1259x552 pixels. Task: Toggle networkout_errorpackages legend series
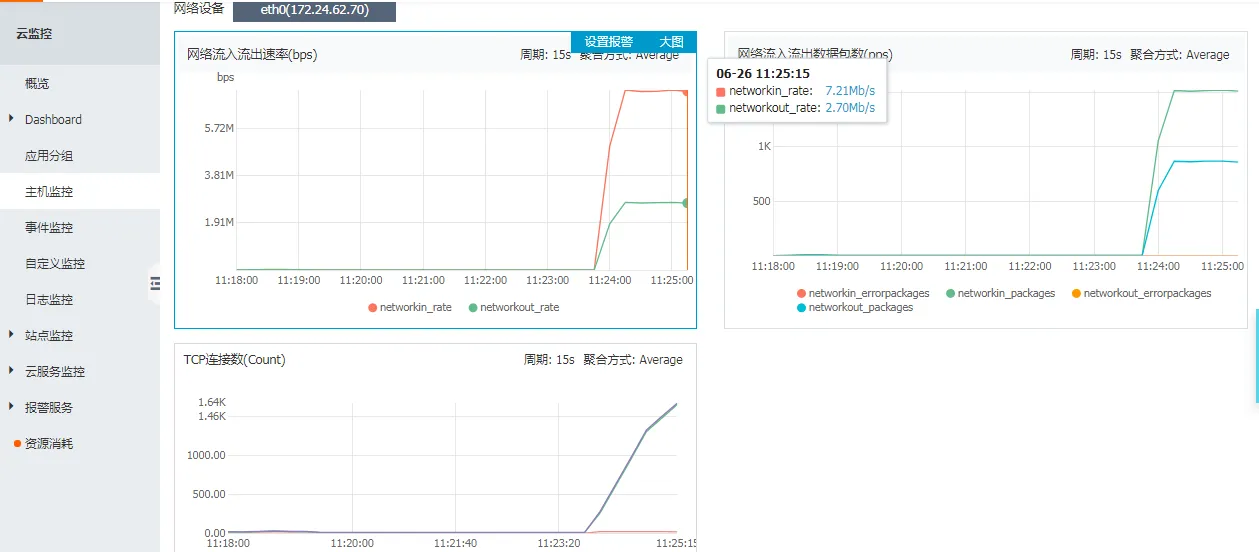coord(1141,293)
